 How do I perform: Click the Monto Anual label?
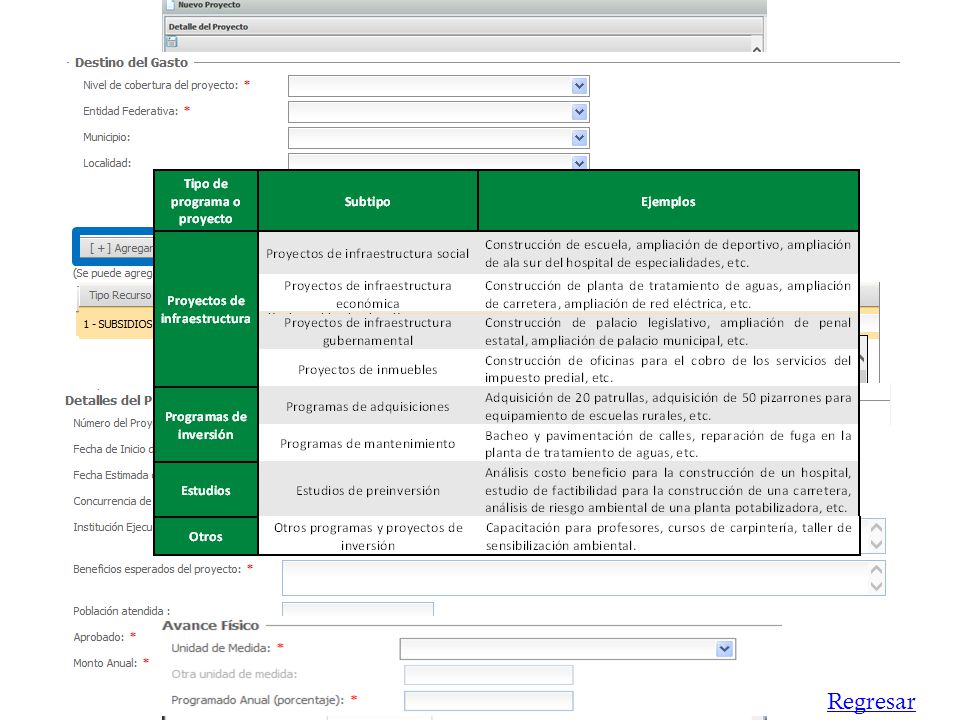[x=105, y=663]
